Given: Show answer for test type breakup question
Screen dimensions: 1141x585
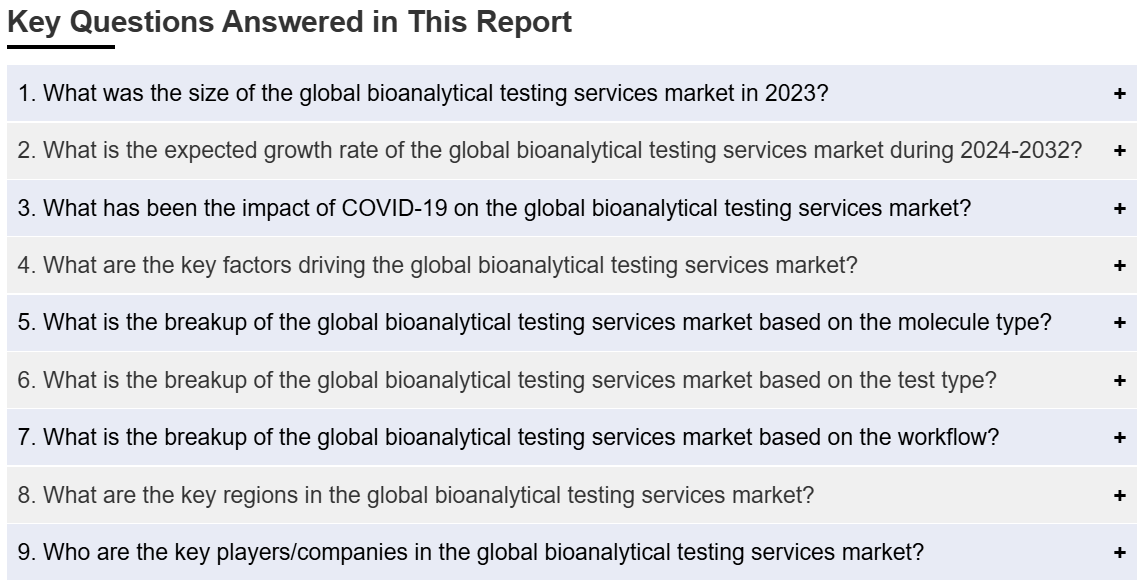Looking at the screenshot, I should 506,380.
